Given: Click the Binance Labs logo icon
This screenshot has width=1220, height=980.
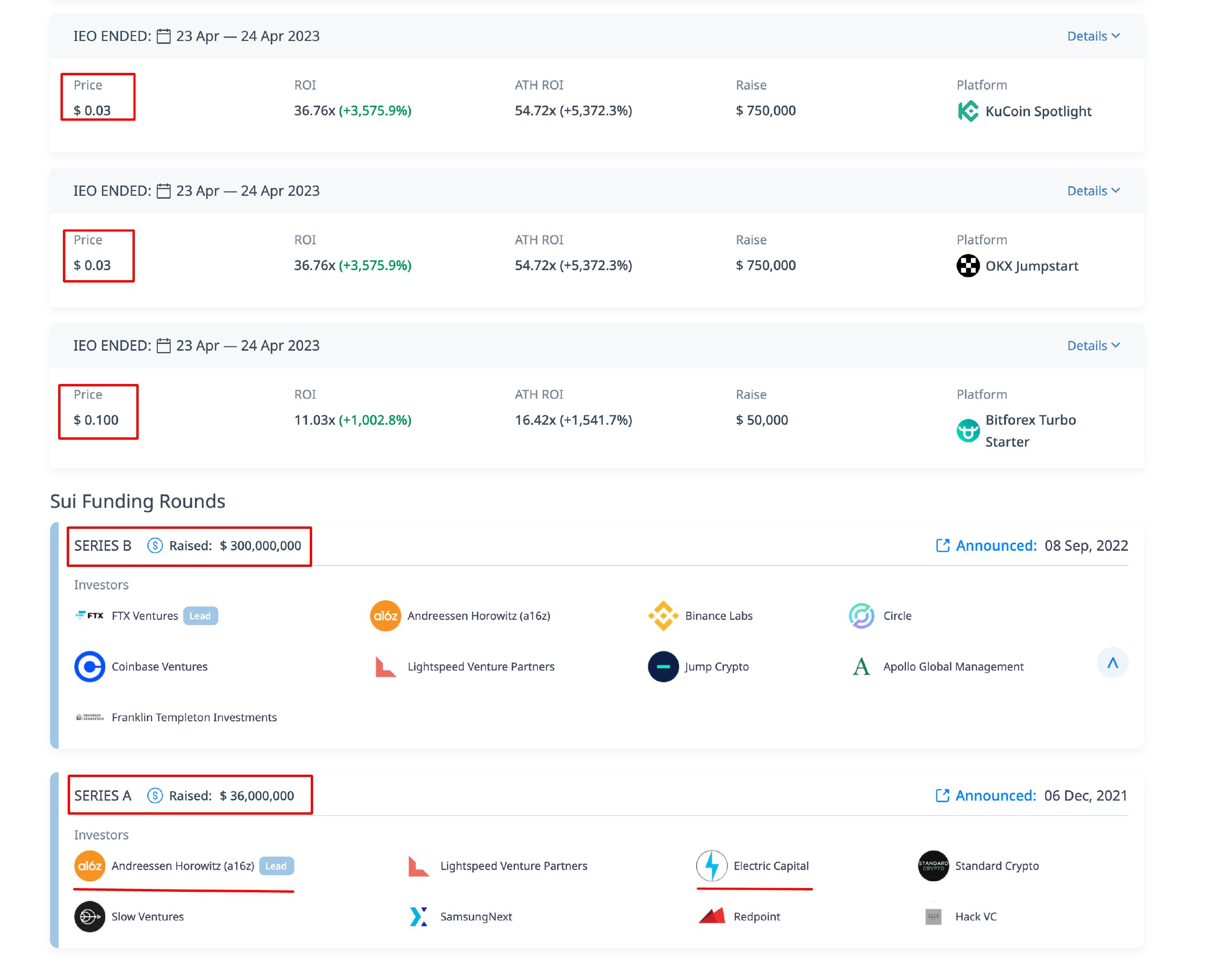Looking at the screenshot, I should [x=663, y=615].
